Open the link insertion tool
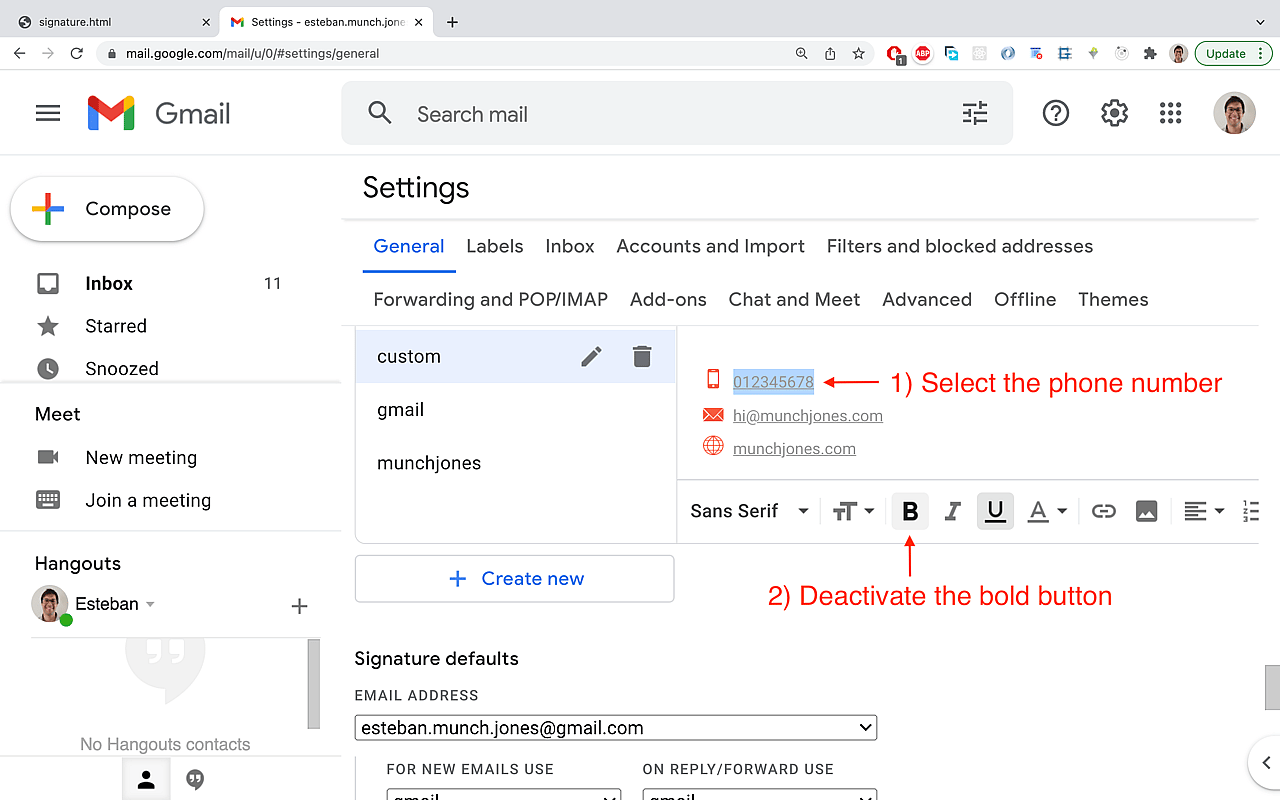Viewport: 1280px width, 800px height. [x=1103, y=511]
